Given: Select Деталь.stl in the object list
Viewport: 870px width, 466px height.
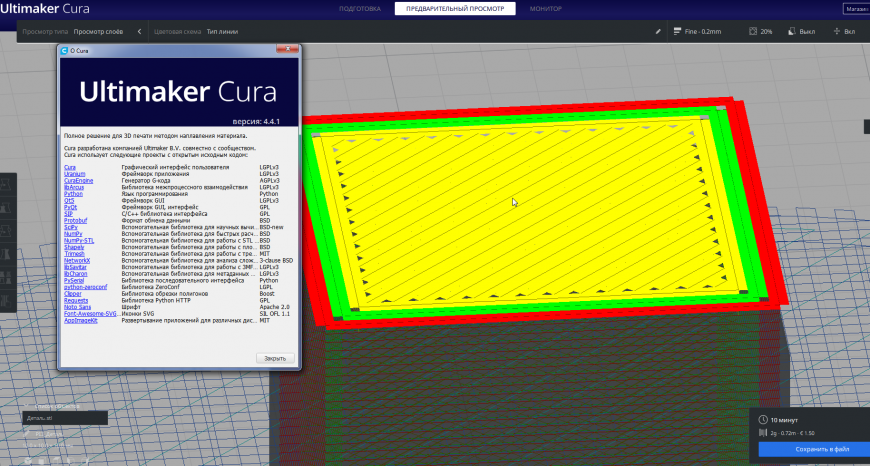Looking at the screenshot, I should click(x=65, y=418).
